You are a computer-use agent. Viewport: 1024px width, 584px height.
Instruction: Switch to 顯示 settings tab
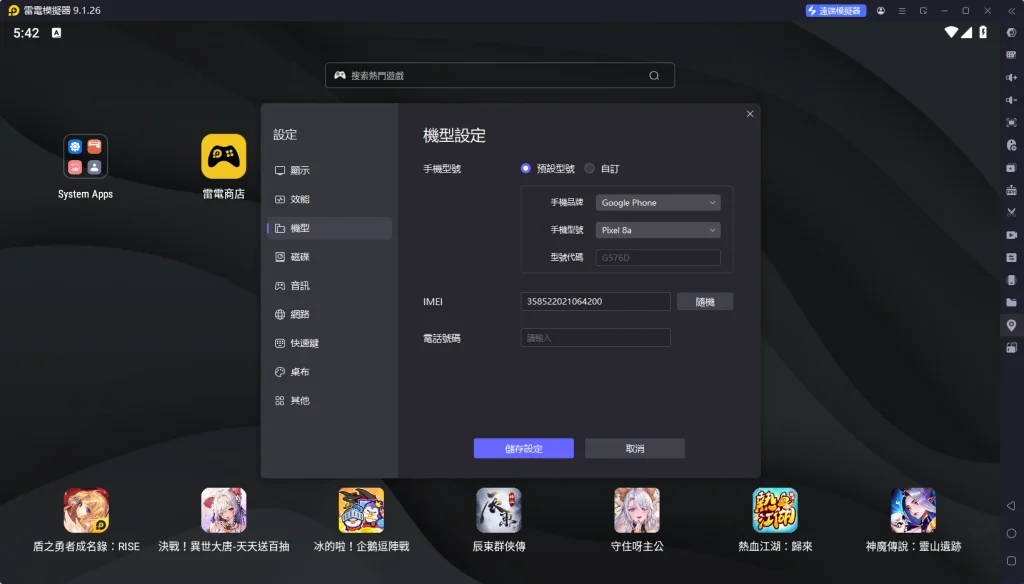[329, 170]
